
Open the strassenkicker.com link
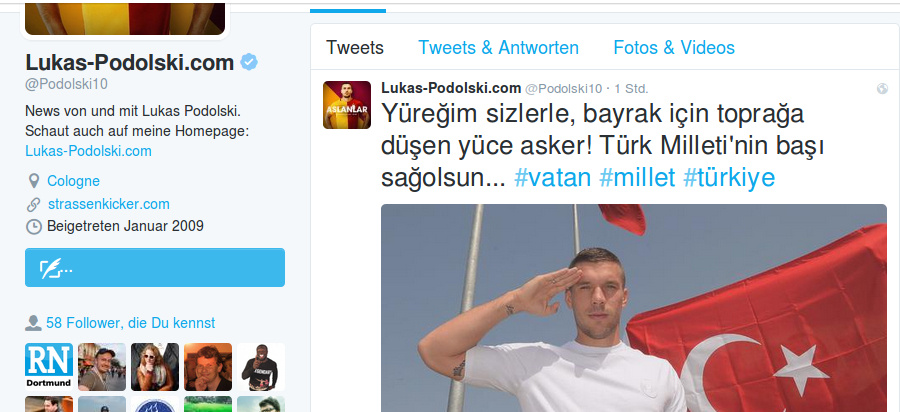pyautogui.click(x=108, y=204)
